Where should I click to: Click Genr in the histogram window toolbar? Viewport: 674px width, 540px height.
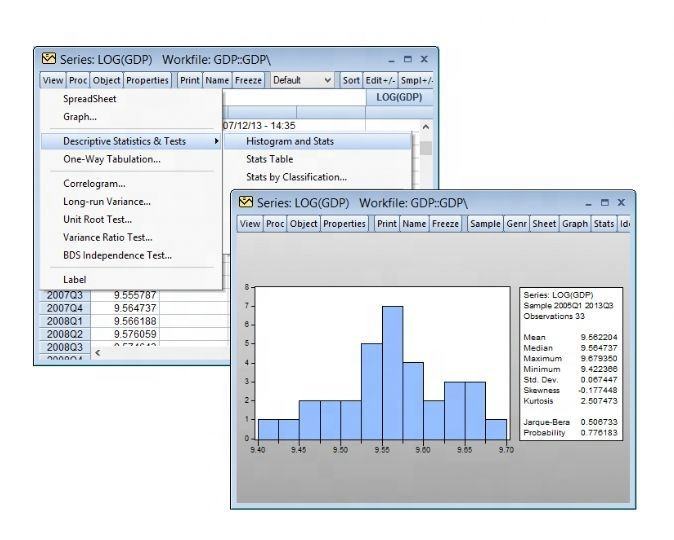(516, 224)
